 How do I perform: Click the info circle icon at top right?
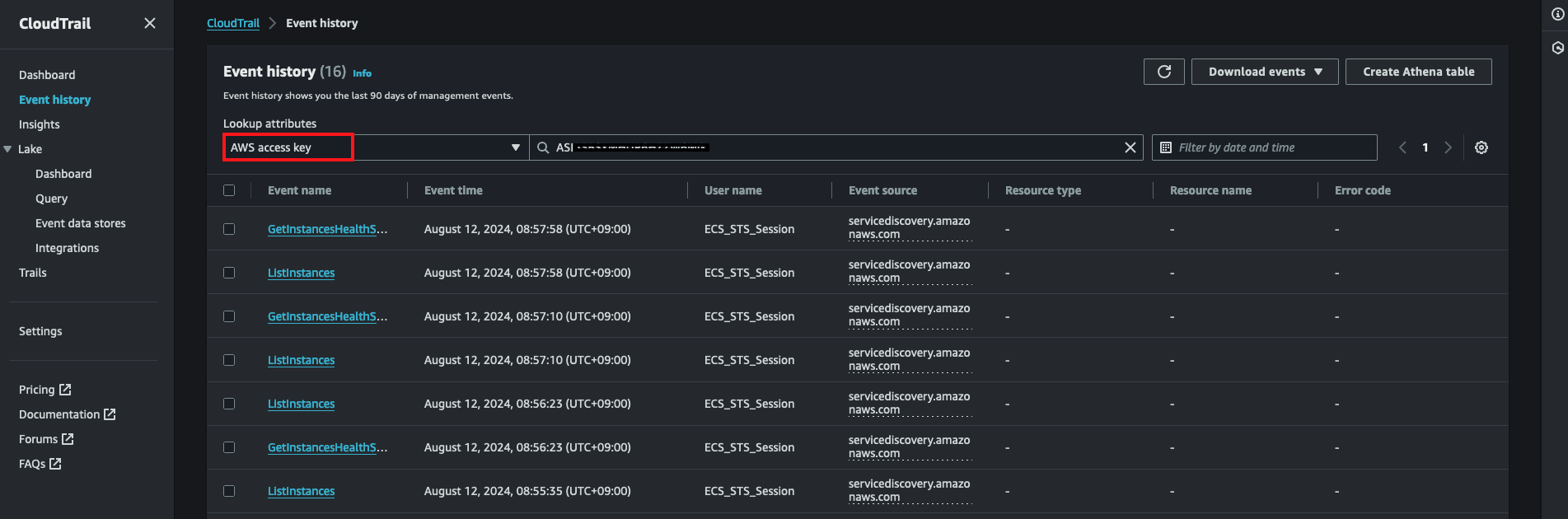pyautogui.click(x=1557, y=15)
